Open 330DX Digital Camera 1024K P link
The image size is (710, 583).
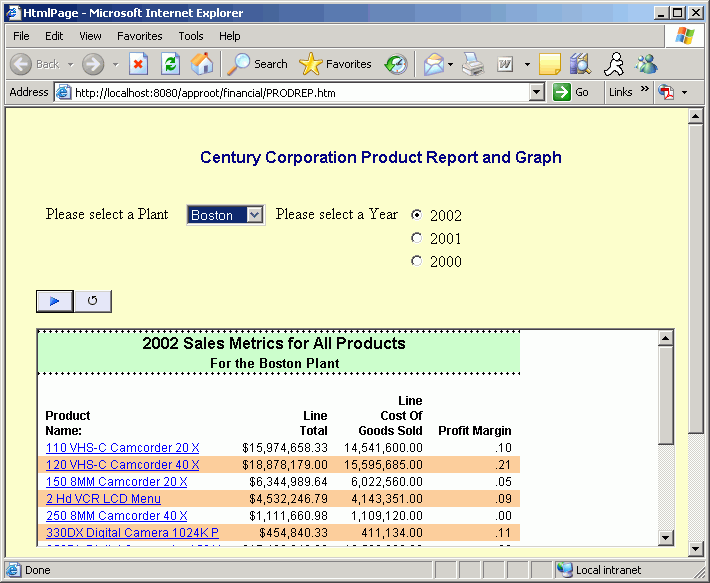click(x=132, y=533)
